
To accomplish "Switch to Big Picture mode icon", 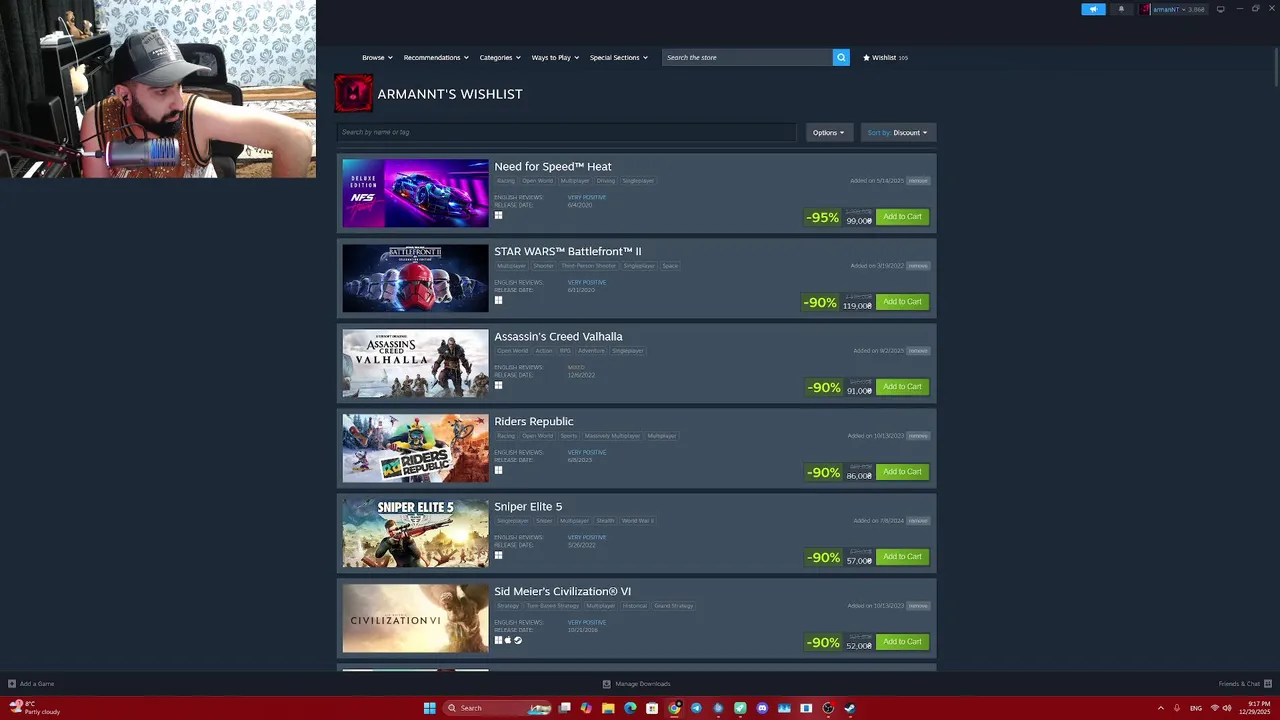I will pos(1220,9).
